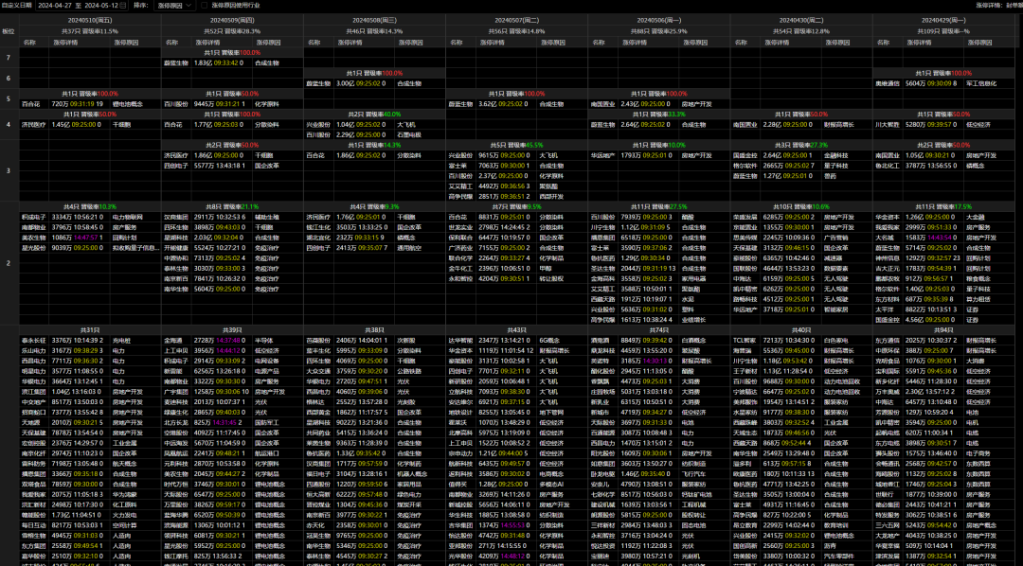Click the 2025万 10:30:37 detail cell
Image resolution: width=1023 pixels, height=566 pixels.
[932, 340]
